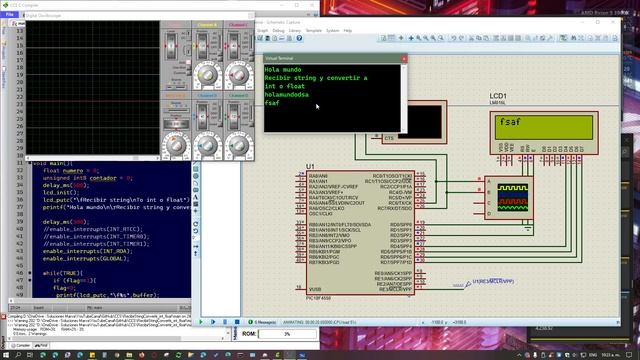Click the zoom to fit icon
The height and width of the screenshot is (360, 640).
433,38
